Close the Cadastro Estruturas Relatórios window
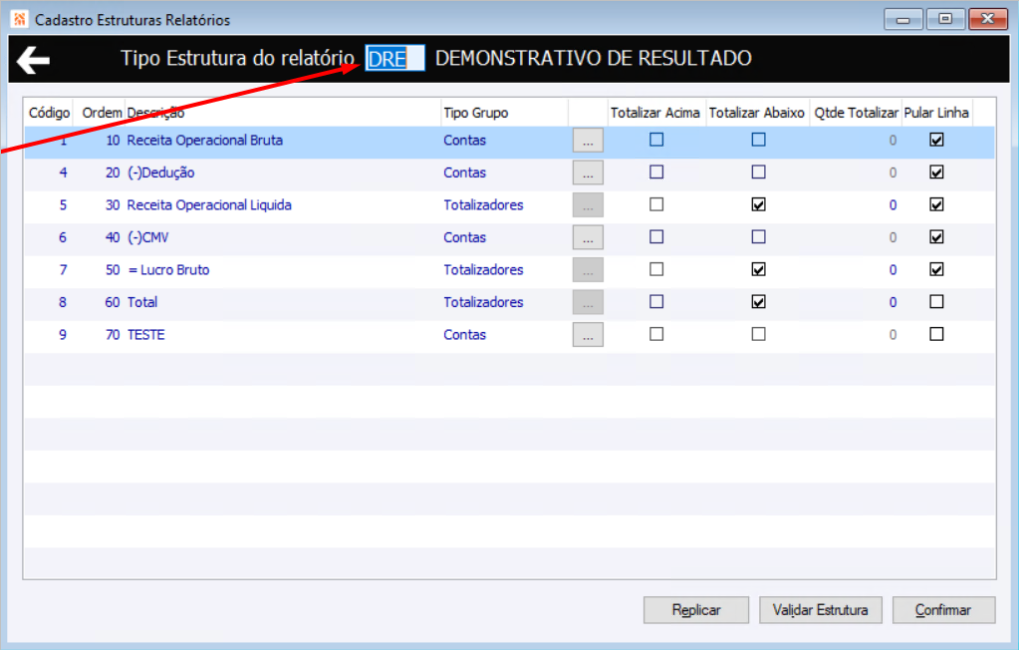The image size is (1019, 650). coord(988,19)
